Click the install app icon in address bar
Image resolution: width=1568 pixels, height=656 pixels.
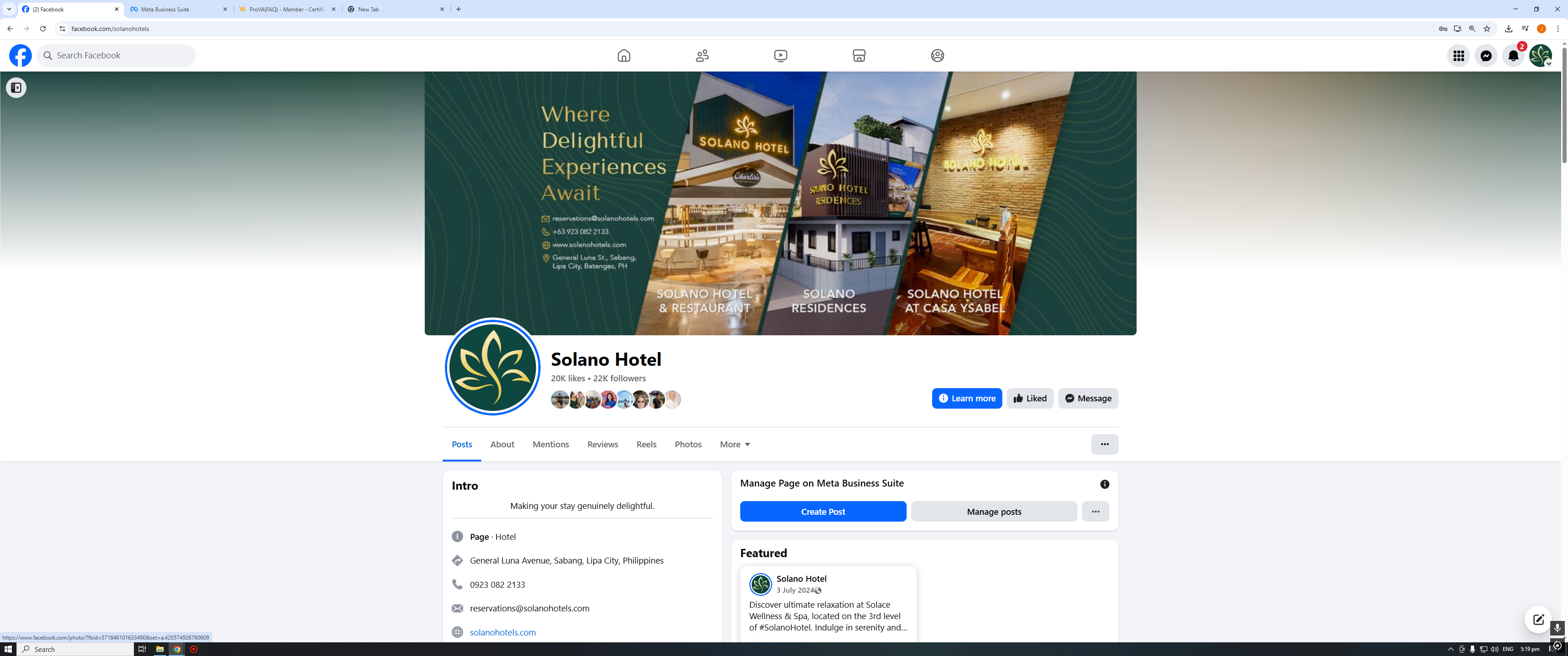pyautogui.click(x=1457, y=29)
